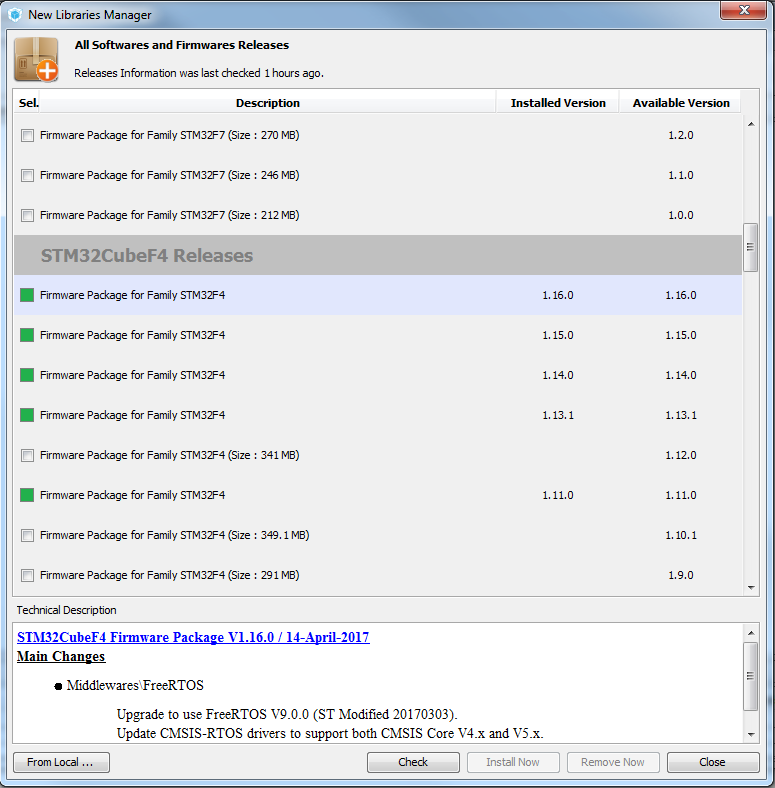Toggle the green box for STM32F4 1.11.0
This screenshot has width=775, height=788.
(x=27, y=495)
